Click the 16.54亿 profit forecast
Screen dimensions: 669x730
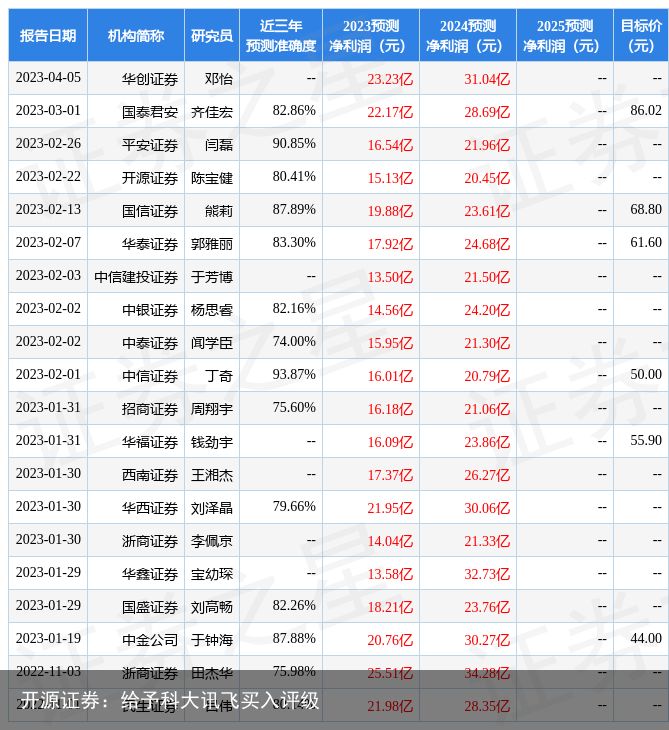(x=390, y=145)
